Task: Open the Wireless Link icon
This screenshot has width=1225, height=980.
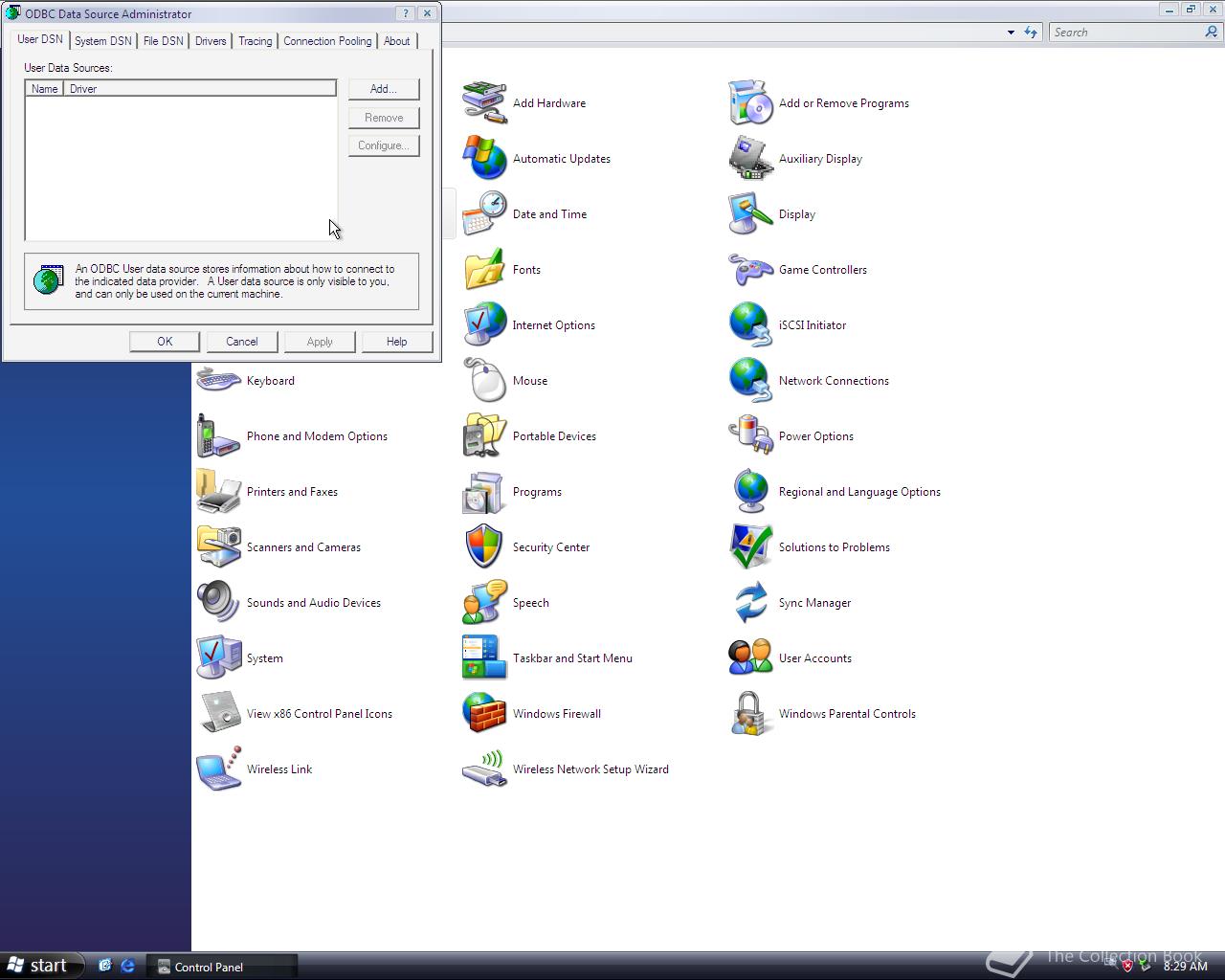Action: (x=218, y=769)
